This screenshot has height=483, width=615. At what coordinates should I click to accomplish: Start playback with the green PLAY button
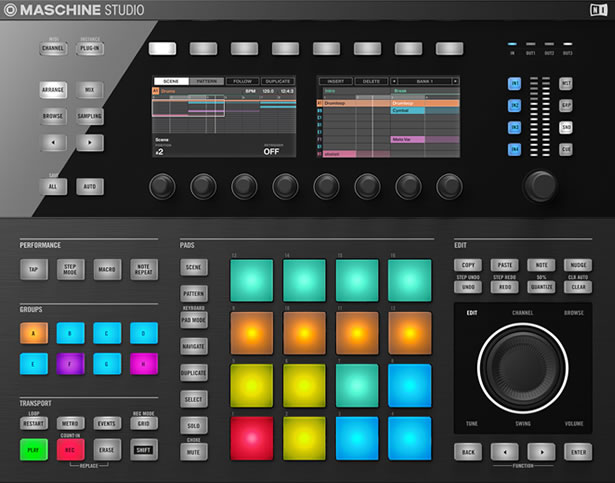[x=34, y=450]
